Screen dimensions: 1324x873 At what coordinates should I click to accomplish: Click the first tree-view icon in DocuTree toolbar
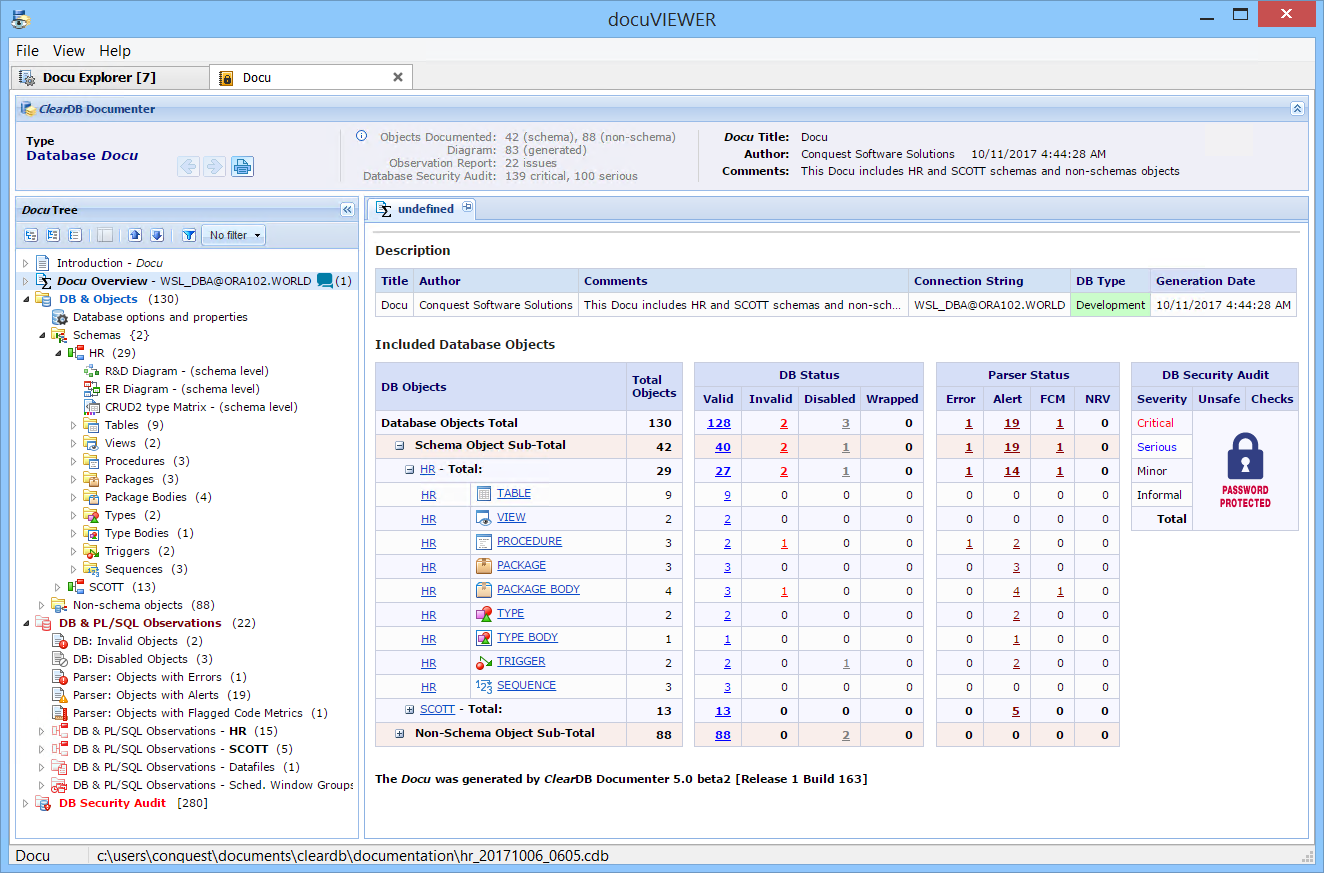tap(31, 235)
